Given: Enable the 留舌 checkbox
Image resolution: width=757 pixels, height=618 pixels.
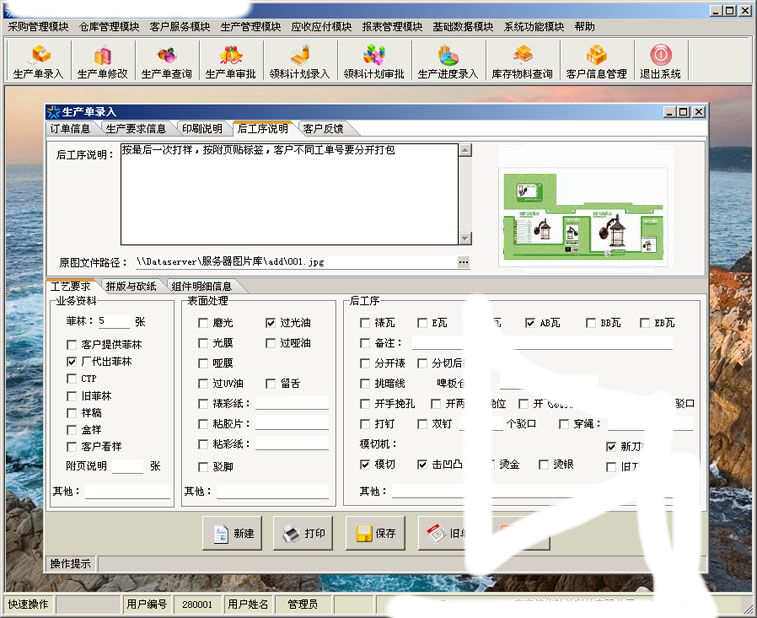Looking at the screenshot, I should [x=270, y=384].
